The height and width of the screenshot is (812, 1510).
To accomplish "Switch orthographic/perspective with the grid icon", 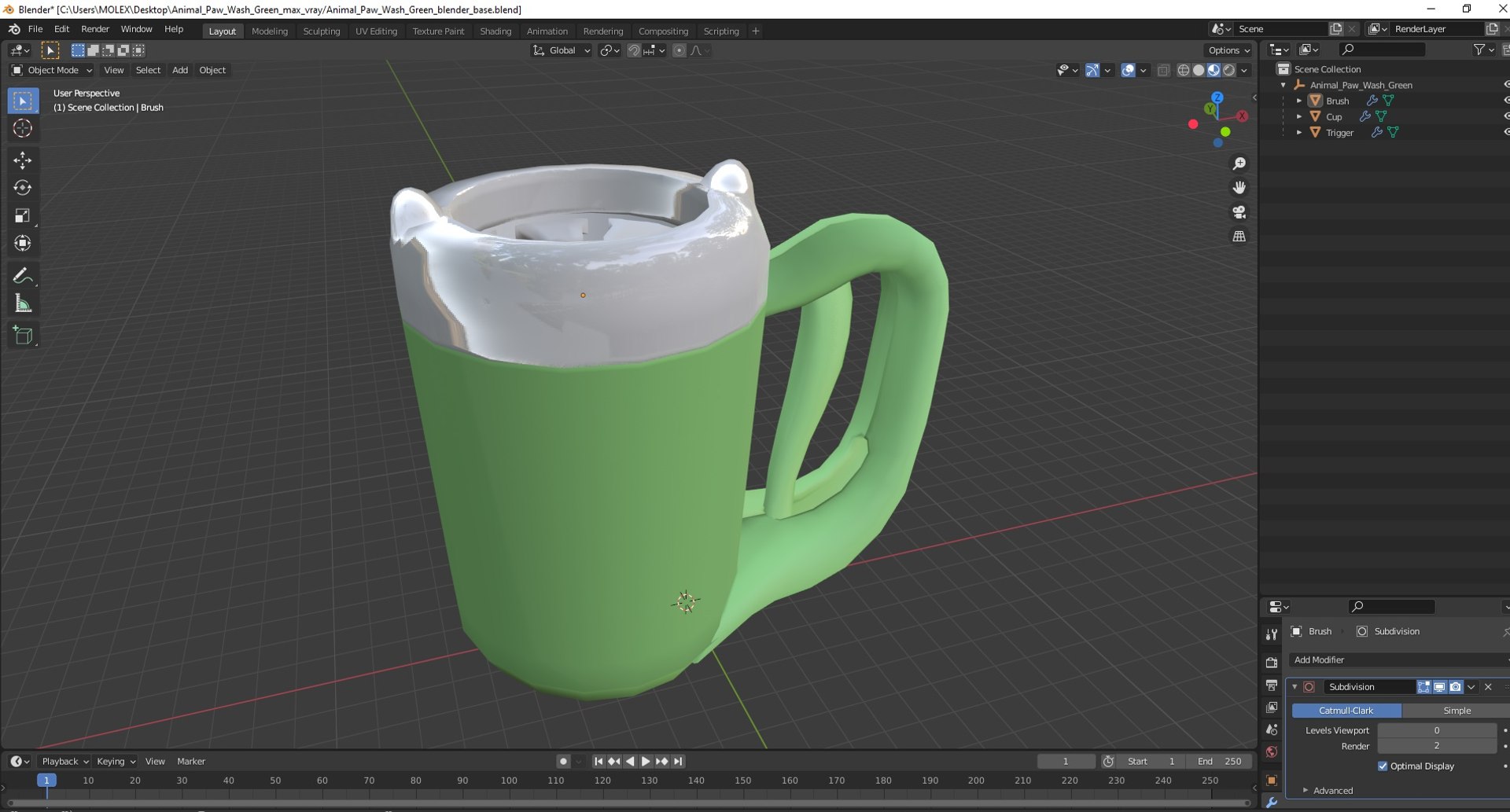I will [1239, 237].
